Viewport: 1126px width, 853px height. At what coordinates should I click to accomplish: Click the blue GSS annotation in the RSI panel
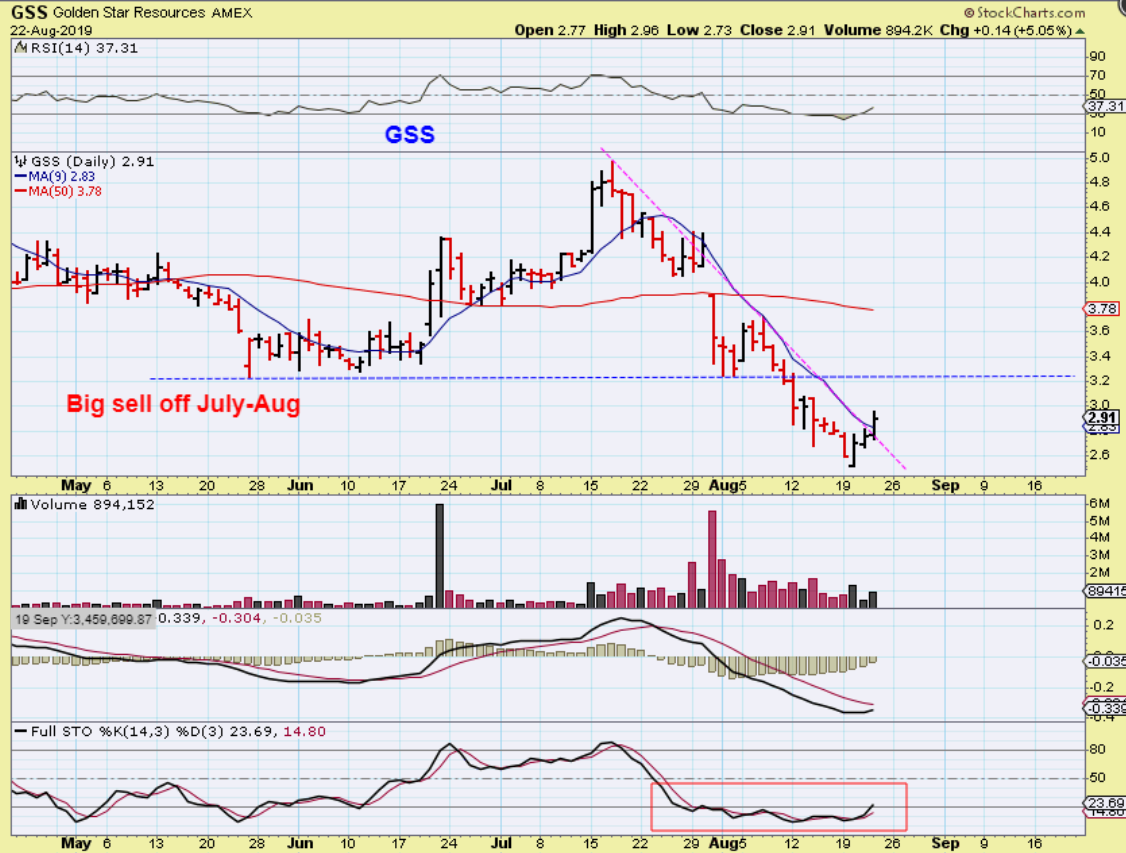409,134
